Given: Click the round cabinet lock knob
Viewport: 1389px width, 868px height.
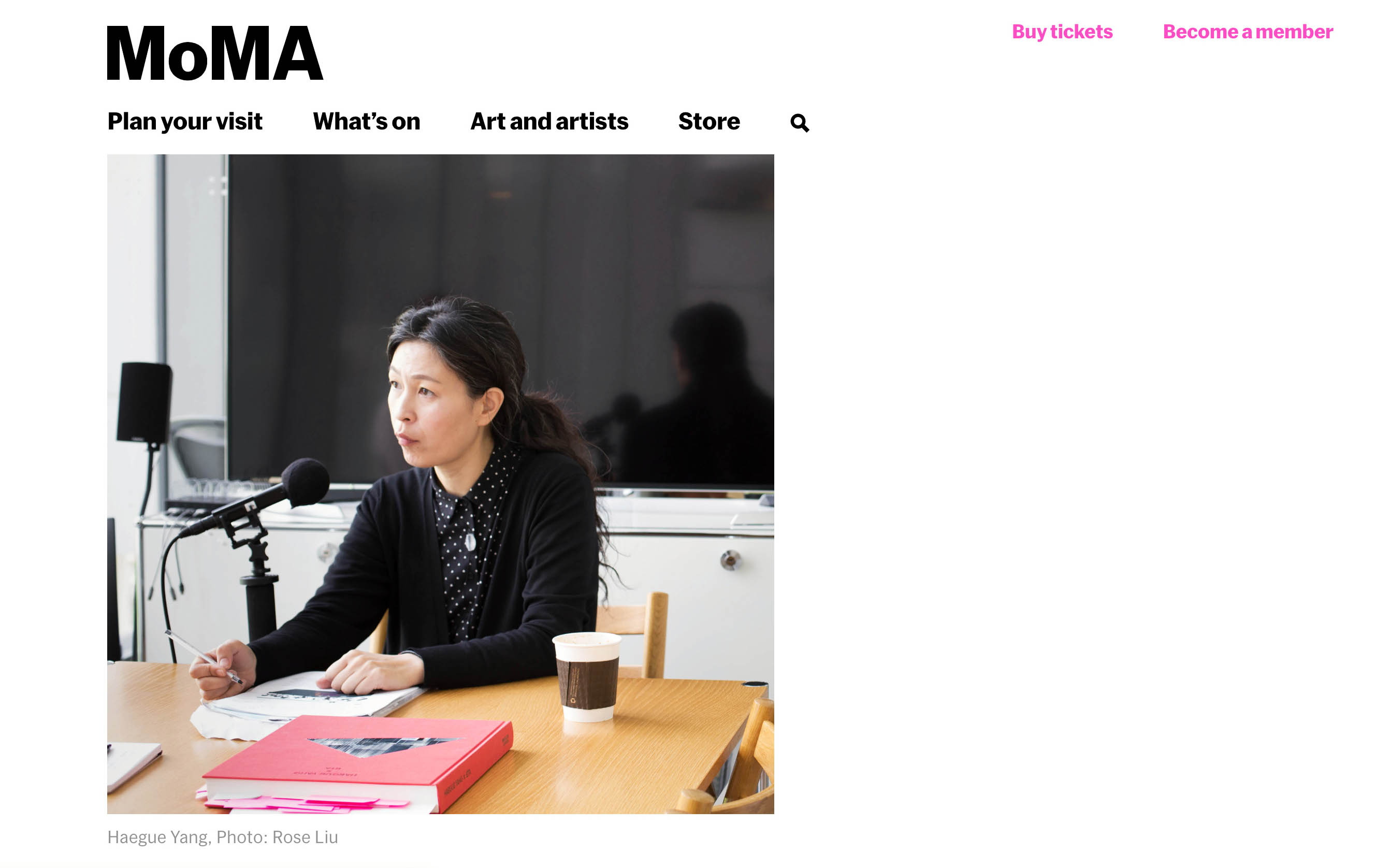Looking at the screenshot, I should (x=730, y=559).
